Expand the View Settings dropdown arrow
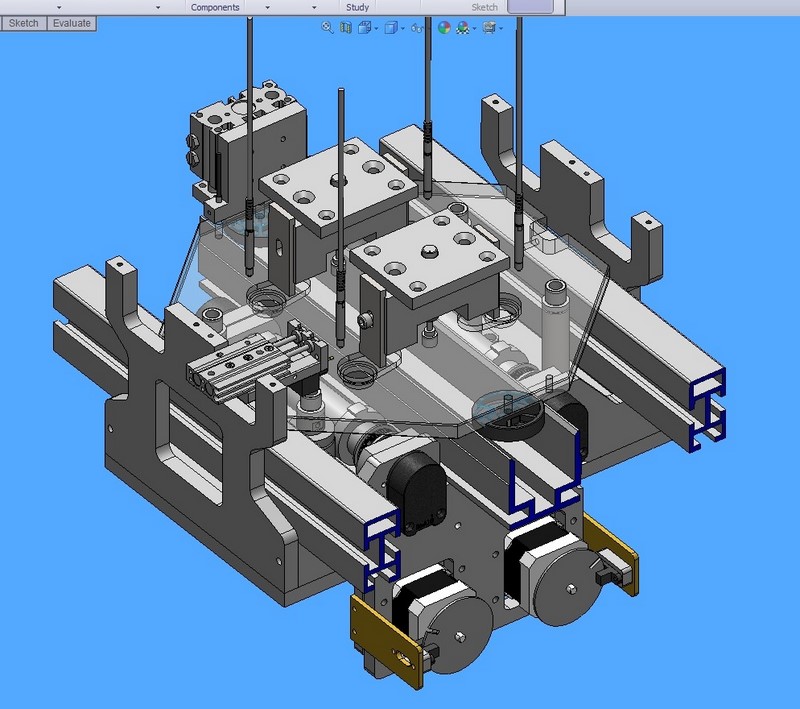The image size is (800, 709). point(500,28)
